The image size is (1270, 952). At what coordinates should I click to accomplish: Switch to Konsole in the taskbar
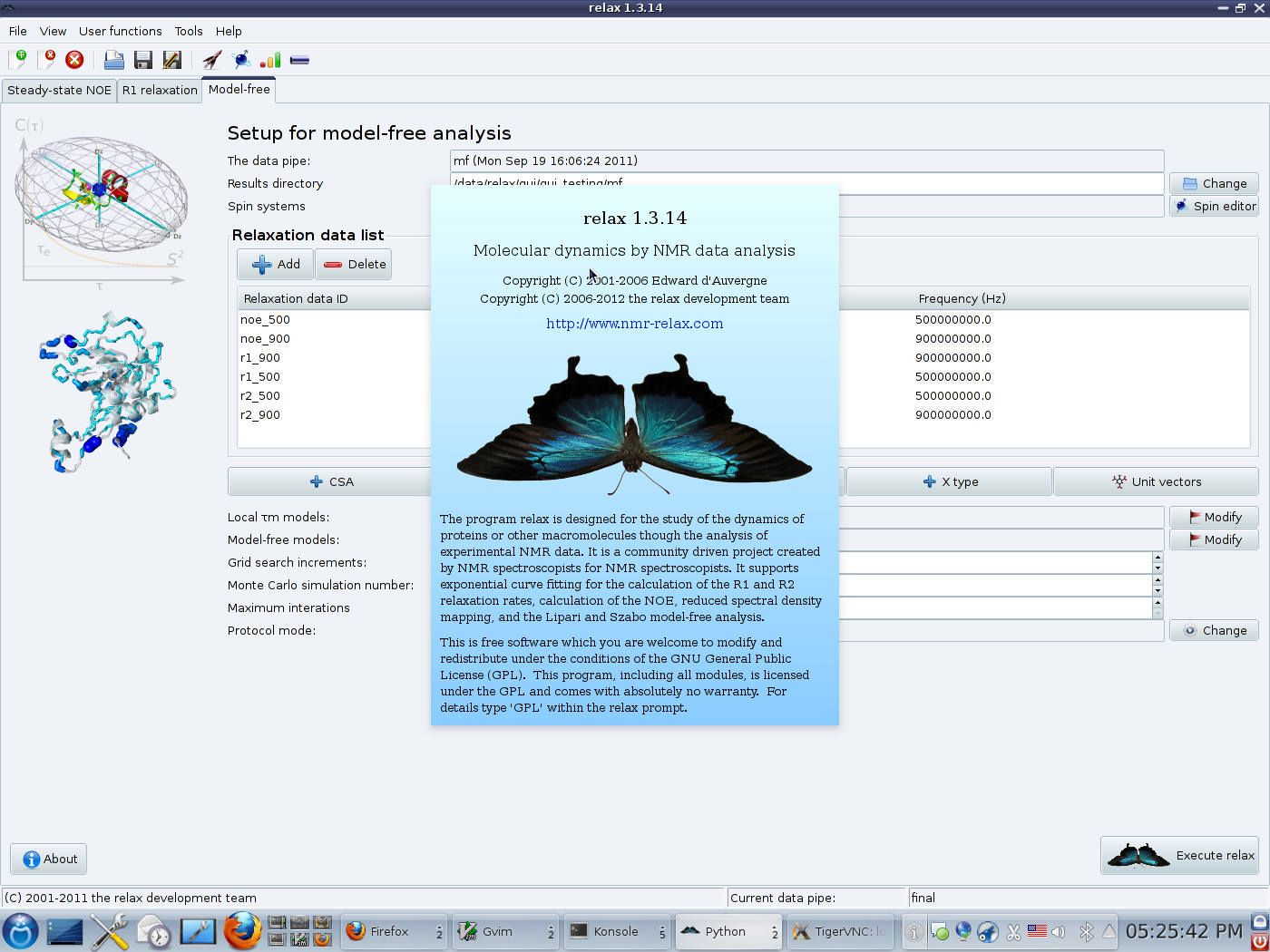point(616,931)
